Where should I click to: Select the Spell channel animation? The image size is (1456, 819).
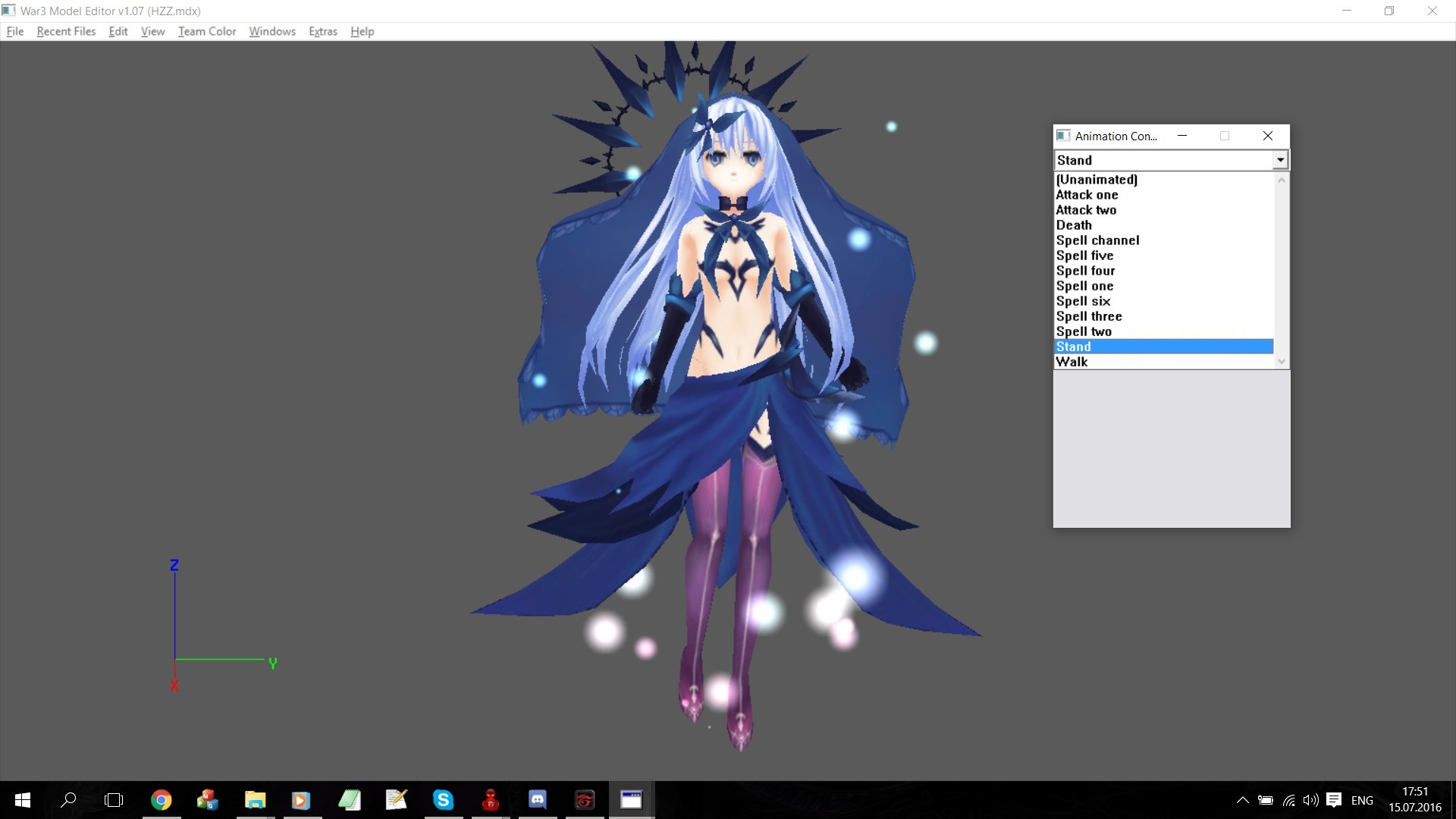(1100, 240)
